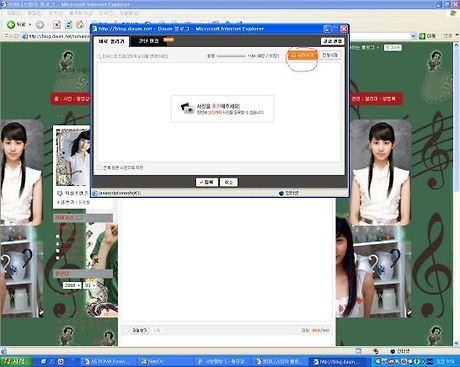Image resolution: width=460 pixels, height=367 pixels.
Task: Click the list button below the blog content area
Action: click(x=139, y=330)
